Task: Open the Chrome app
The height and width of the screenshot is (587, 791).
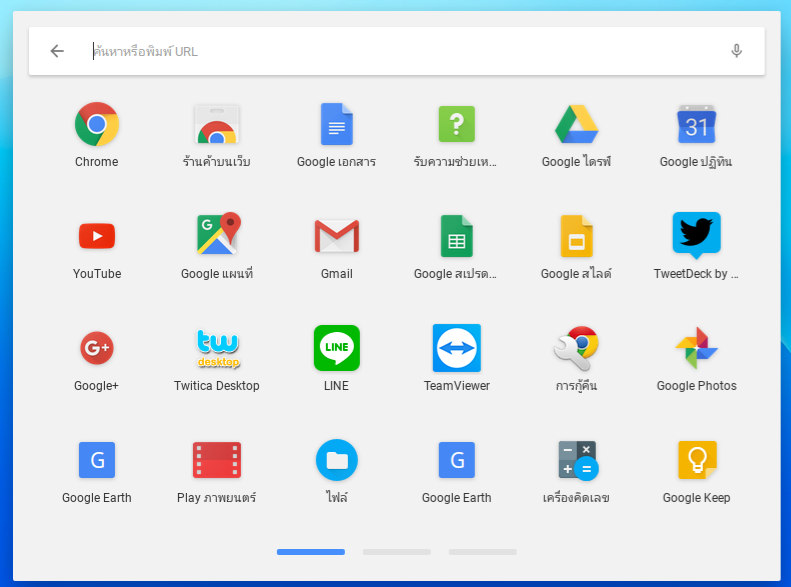Action: 96,124
